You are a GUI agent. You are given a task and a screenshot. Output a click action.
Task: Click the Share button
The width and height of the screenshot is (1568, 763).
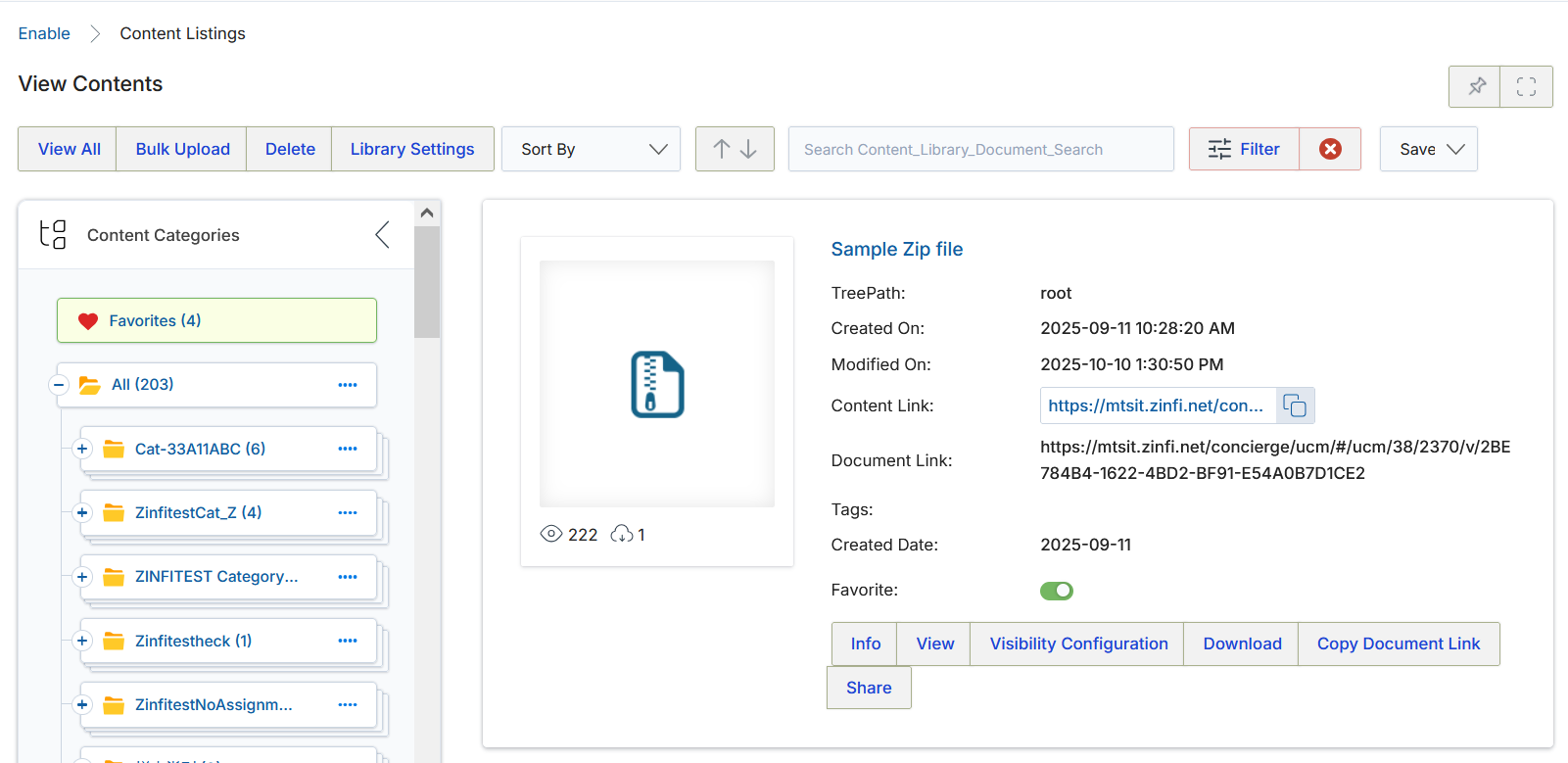point(869,688)
